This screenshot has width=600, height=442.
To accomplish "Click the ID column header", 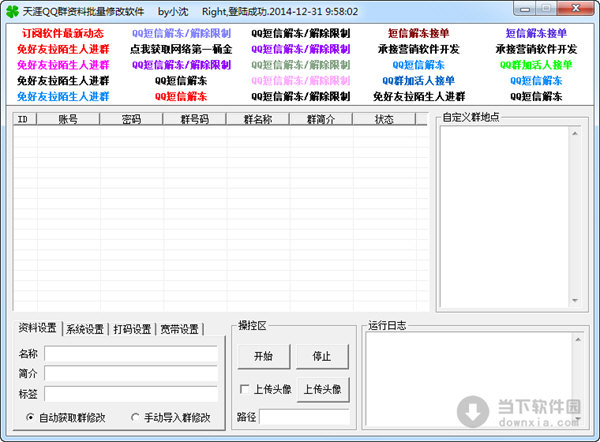I will tap(25, 119).
